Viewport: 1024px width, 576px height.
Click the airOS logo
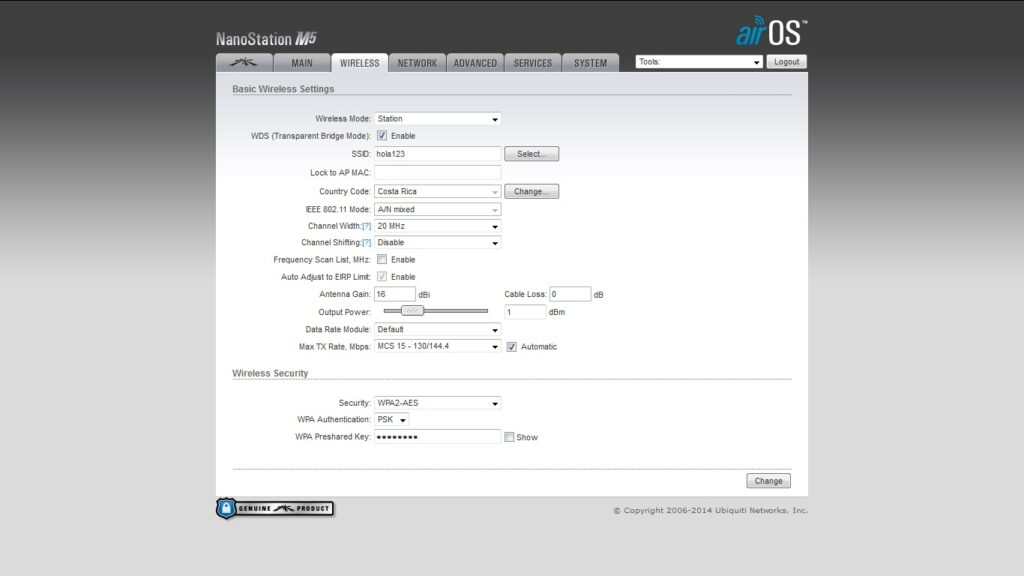pos(772,32)
